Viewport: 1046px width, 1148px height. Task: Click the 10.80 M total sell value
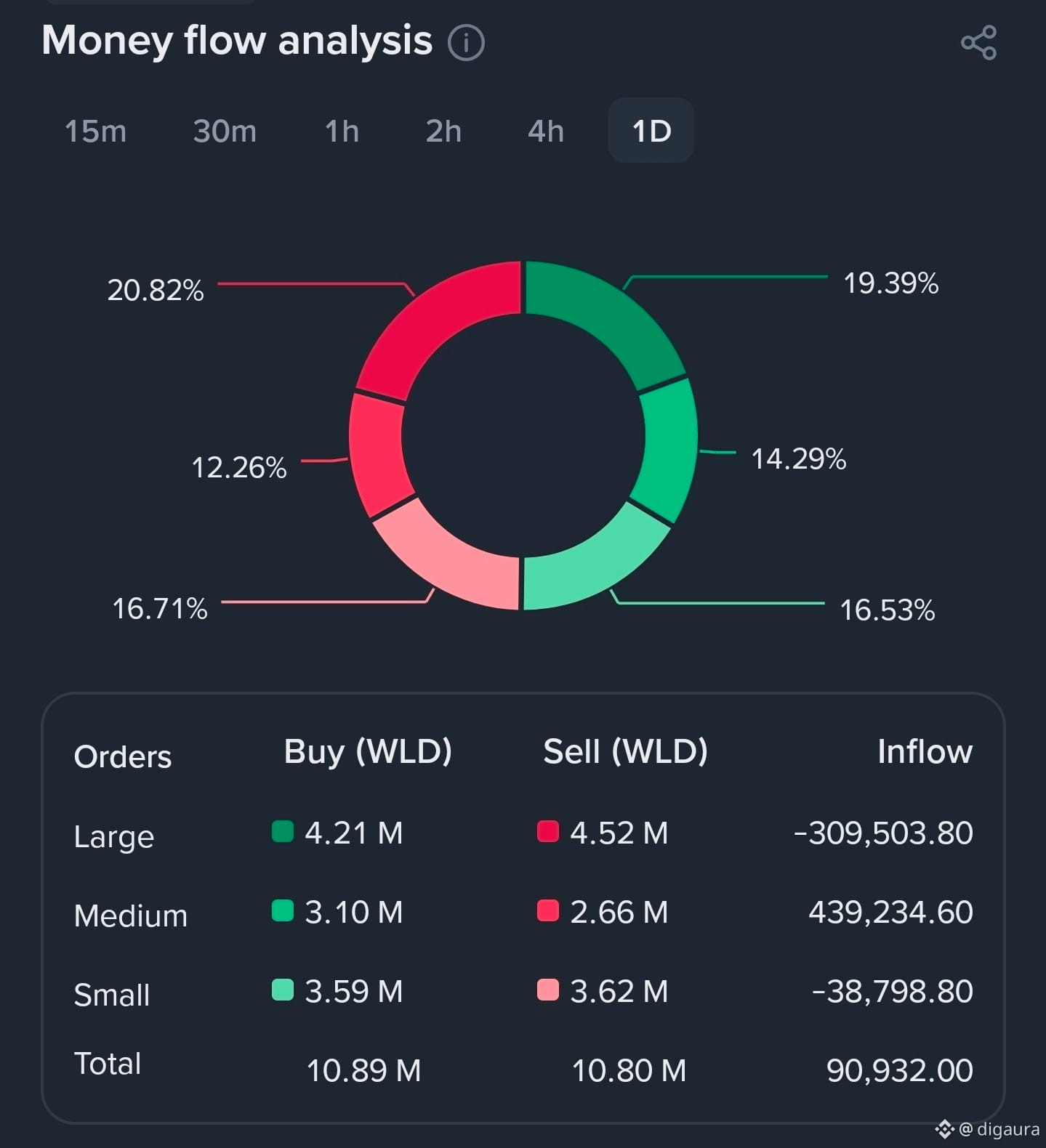tap(629, 1070)
